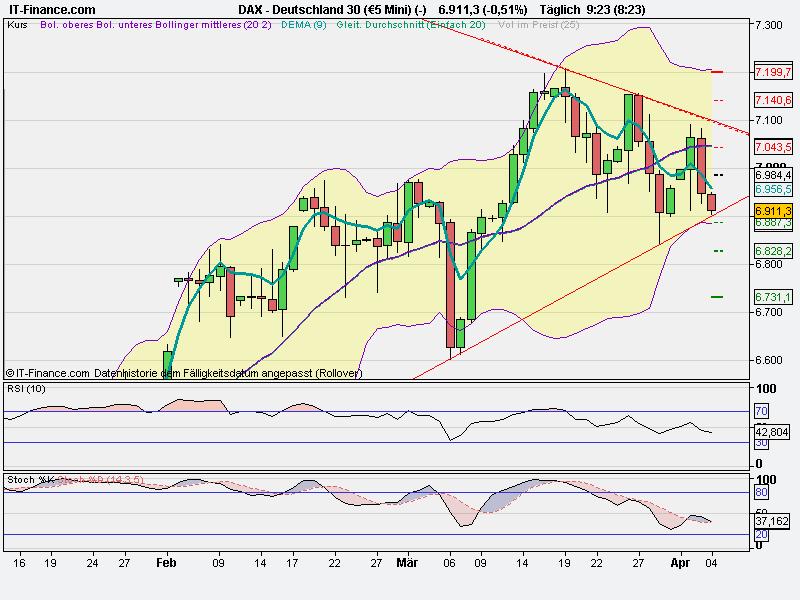Select the red dashed resistance marker beside 7.199,7
Screen dimensions: 800x600
(x=716, y=71)
